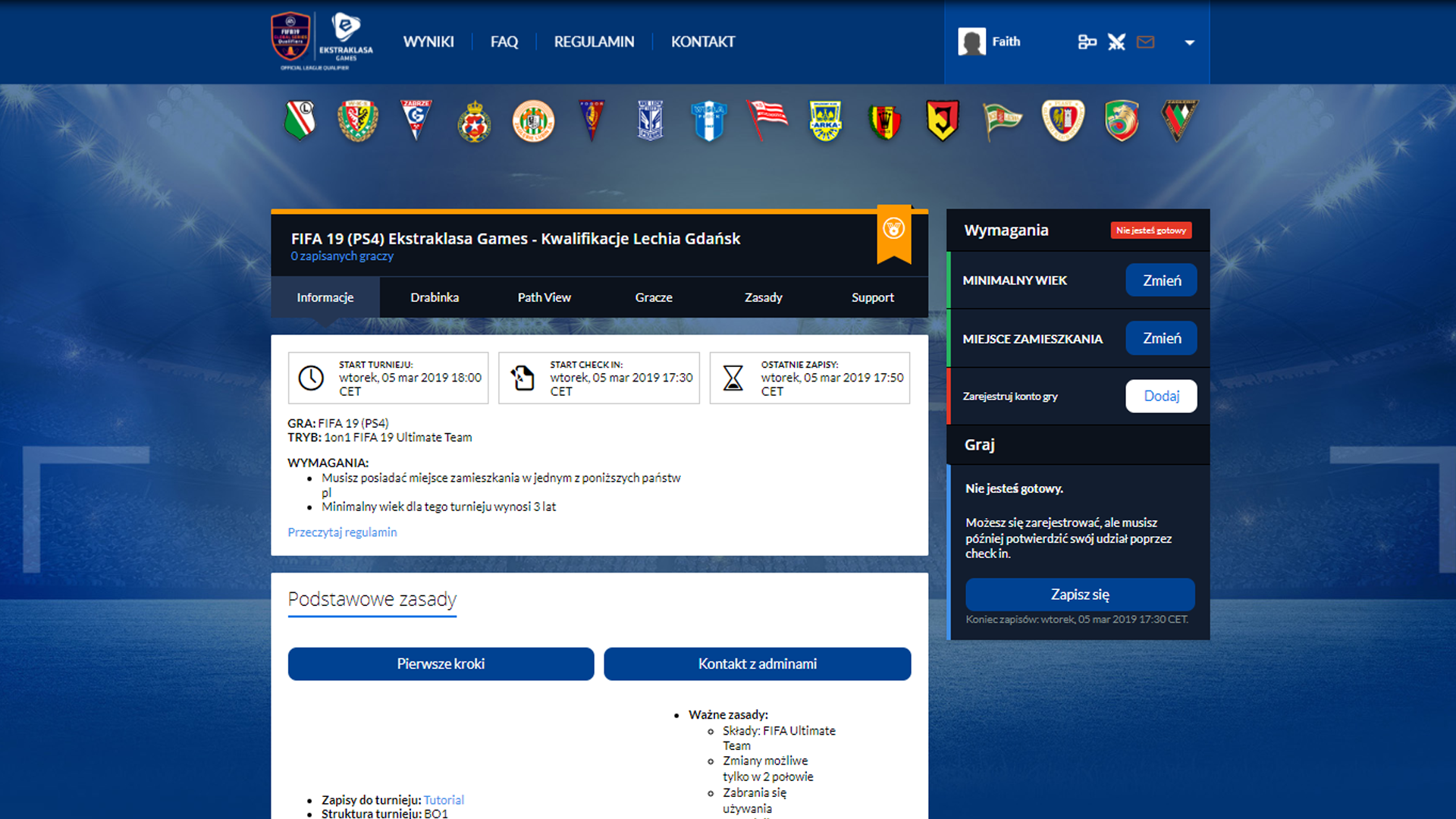This screenshot has width=1456, height=819.
Task: Choose the Arka Gdynia crest
Action: tap(826, 121)
